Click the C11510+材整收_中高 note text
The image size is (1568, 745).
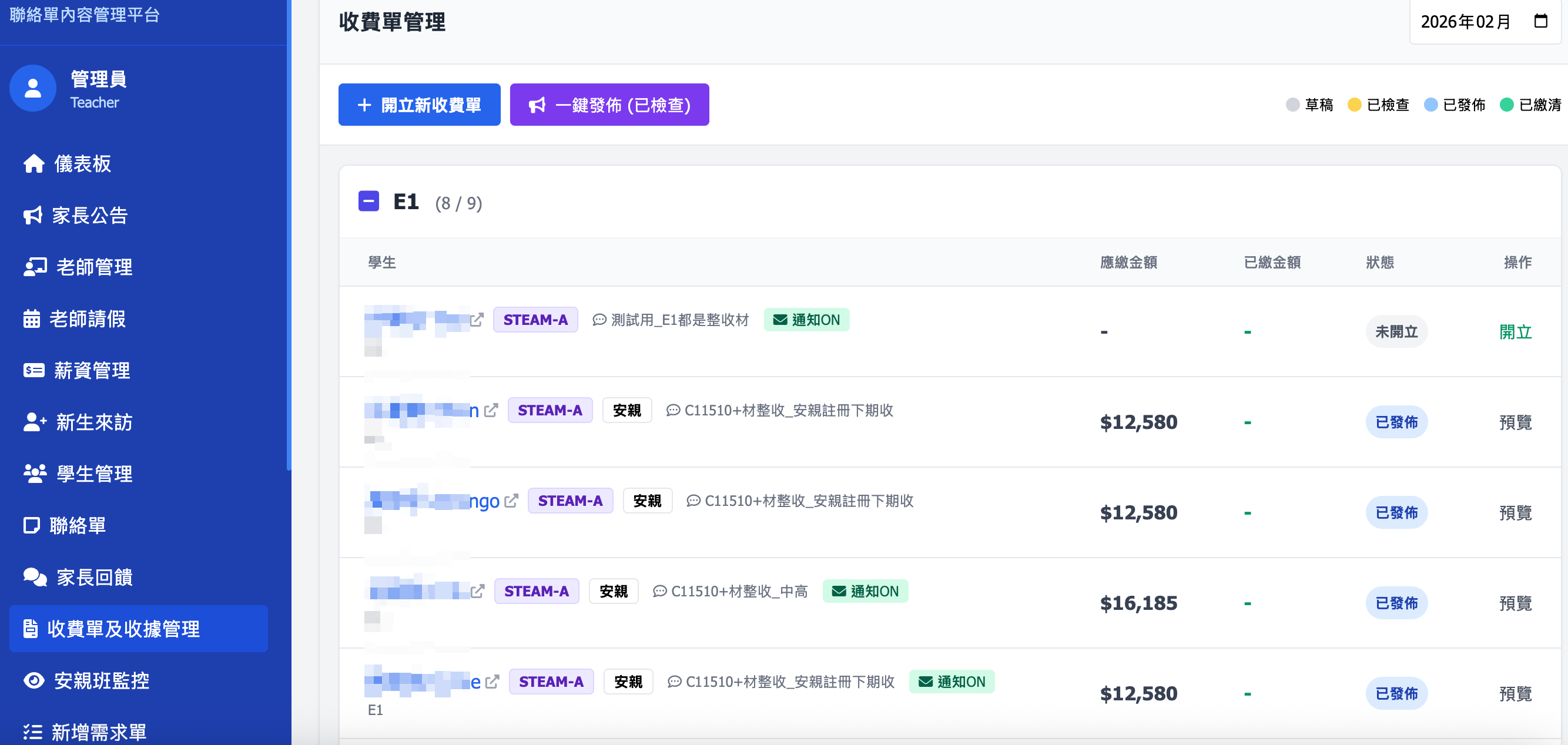click(739, 591)
